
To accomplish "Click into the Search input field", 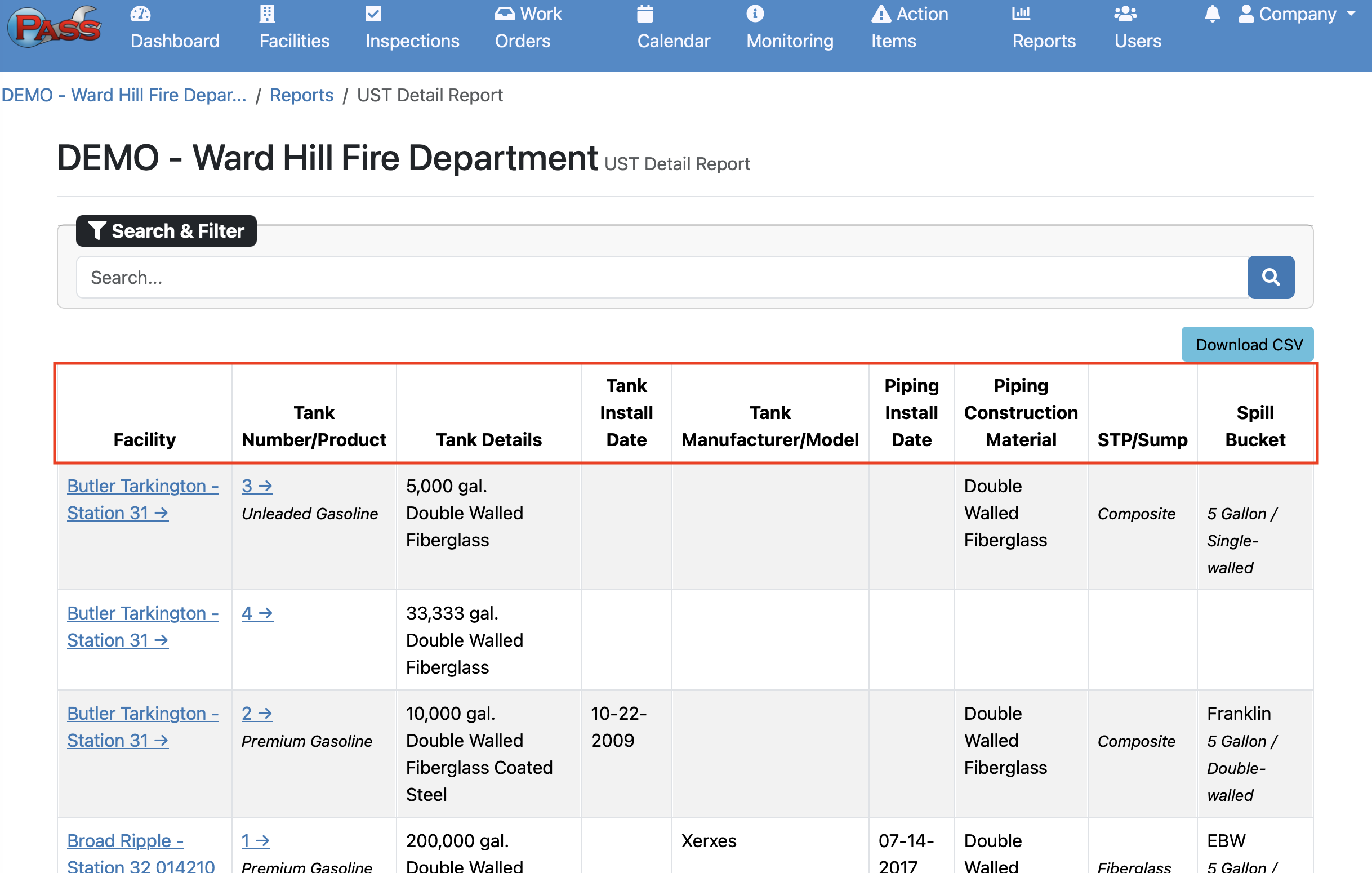I will (x=661, y=278).
